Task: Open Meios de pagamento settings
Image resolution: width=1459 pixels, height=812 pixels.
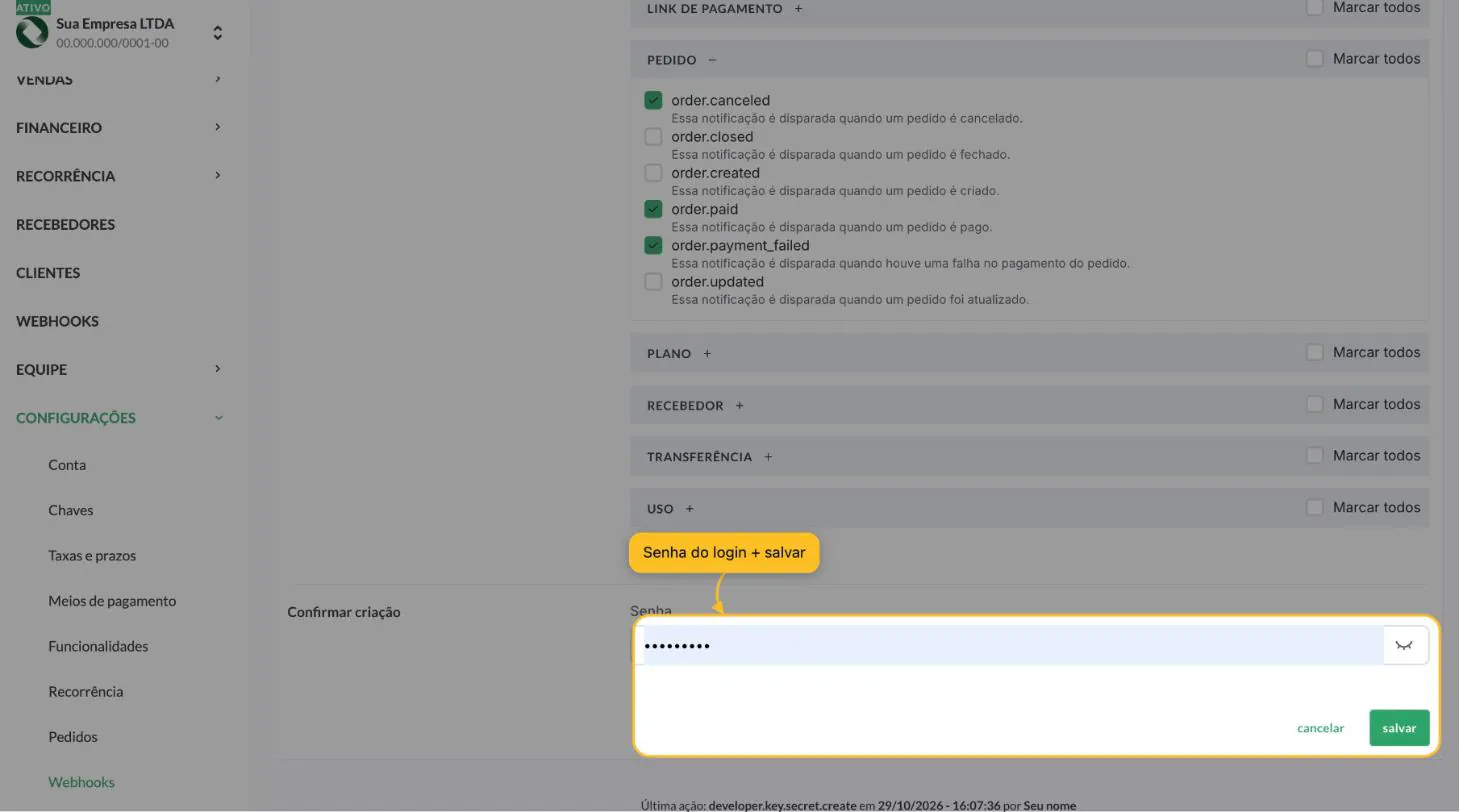Action: point(112,601)
